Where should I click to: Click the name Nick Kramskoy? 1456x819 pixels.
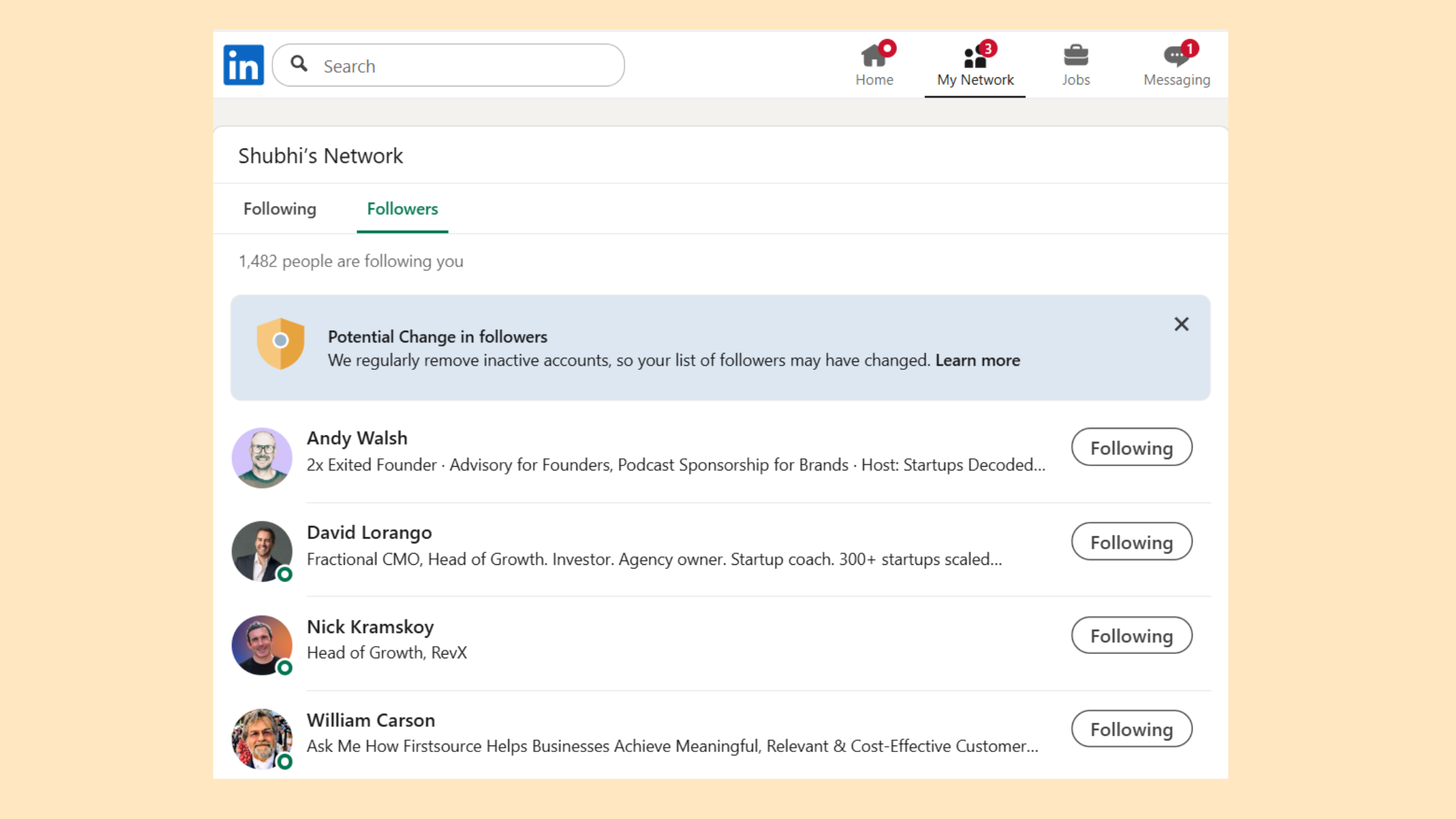(x=370, y=627)
